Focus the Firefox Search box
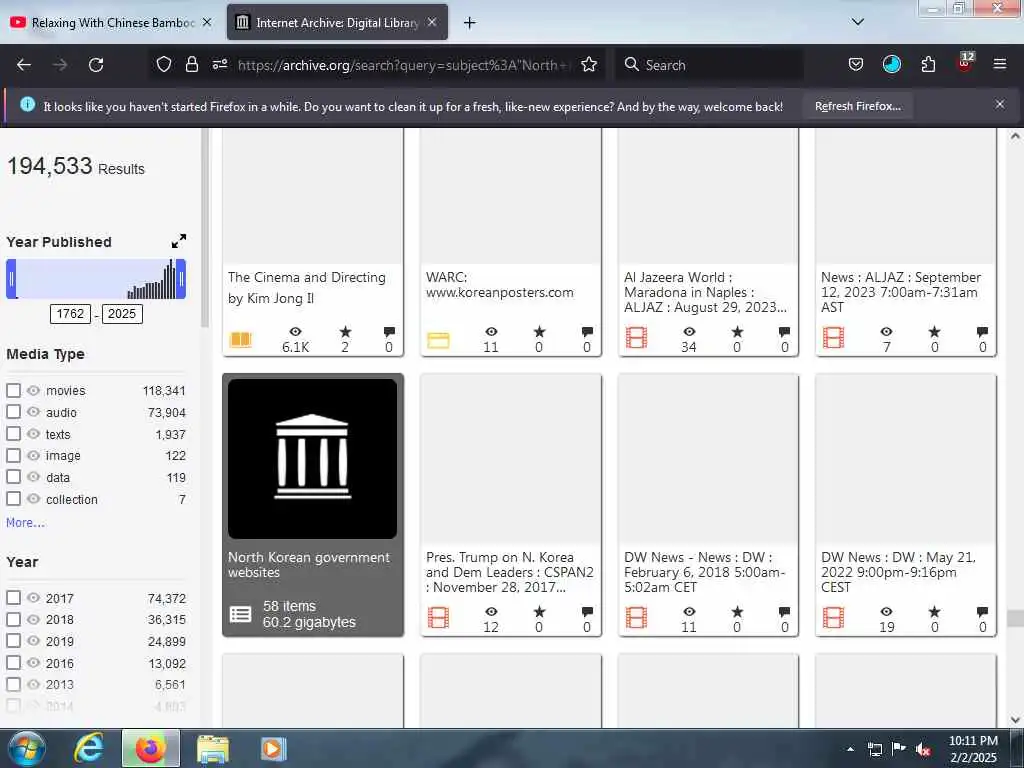 pyautogui.click(x=709, y=65)
